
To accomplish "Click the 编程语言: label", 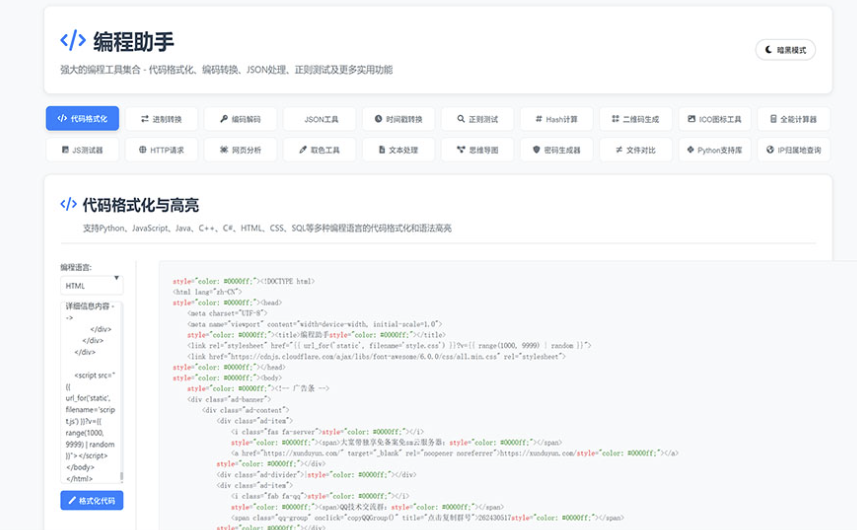I will point(76,267).
